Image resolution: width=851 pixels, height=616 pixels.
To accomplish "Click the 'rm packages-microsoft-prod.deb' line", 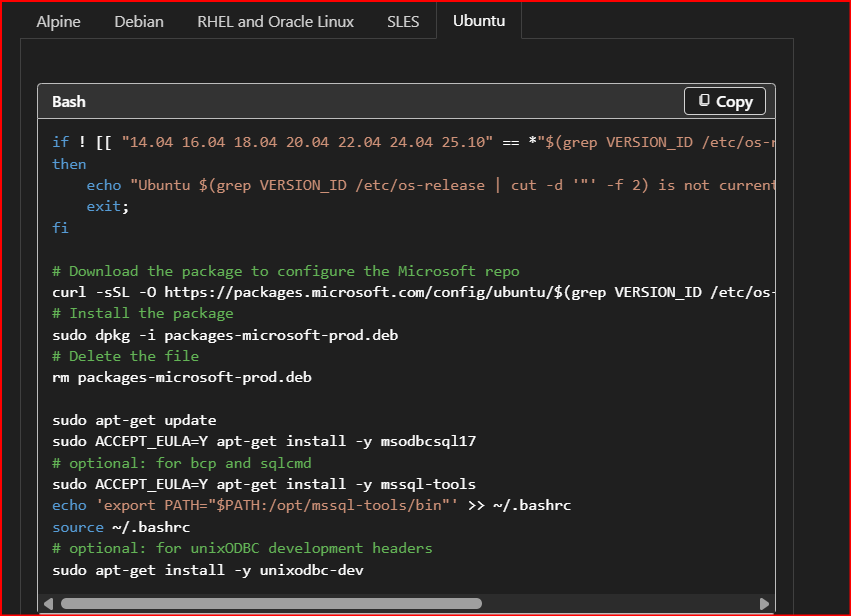I will 182,378.
